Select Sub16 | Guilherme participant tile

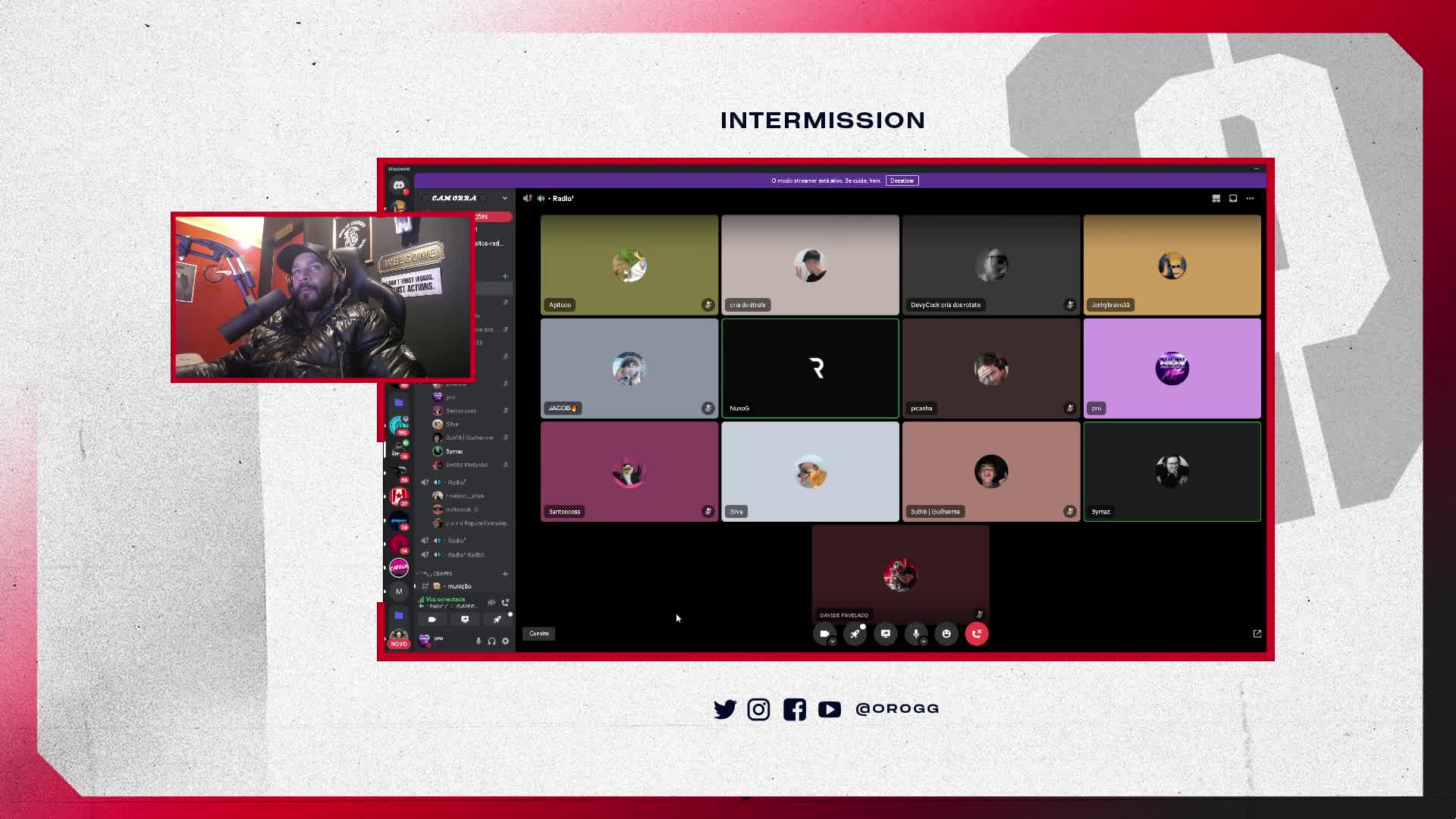(991, 472)
